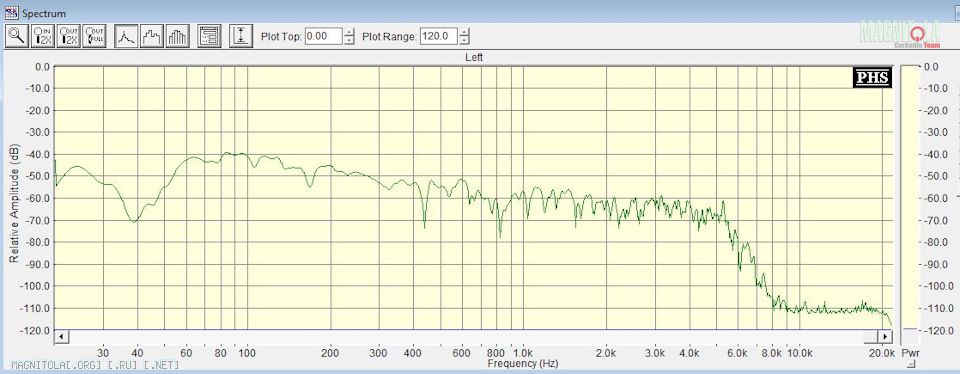Click the horizontal scrollbar right arrow
Viewport: 960px width, 374px height.
[885, 336]
